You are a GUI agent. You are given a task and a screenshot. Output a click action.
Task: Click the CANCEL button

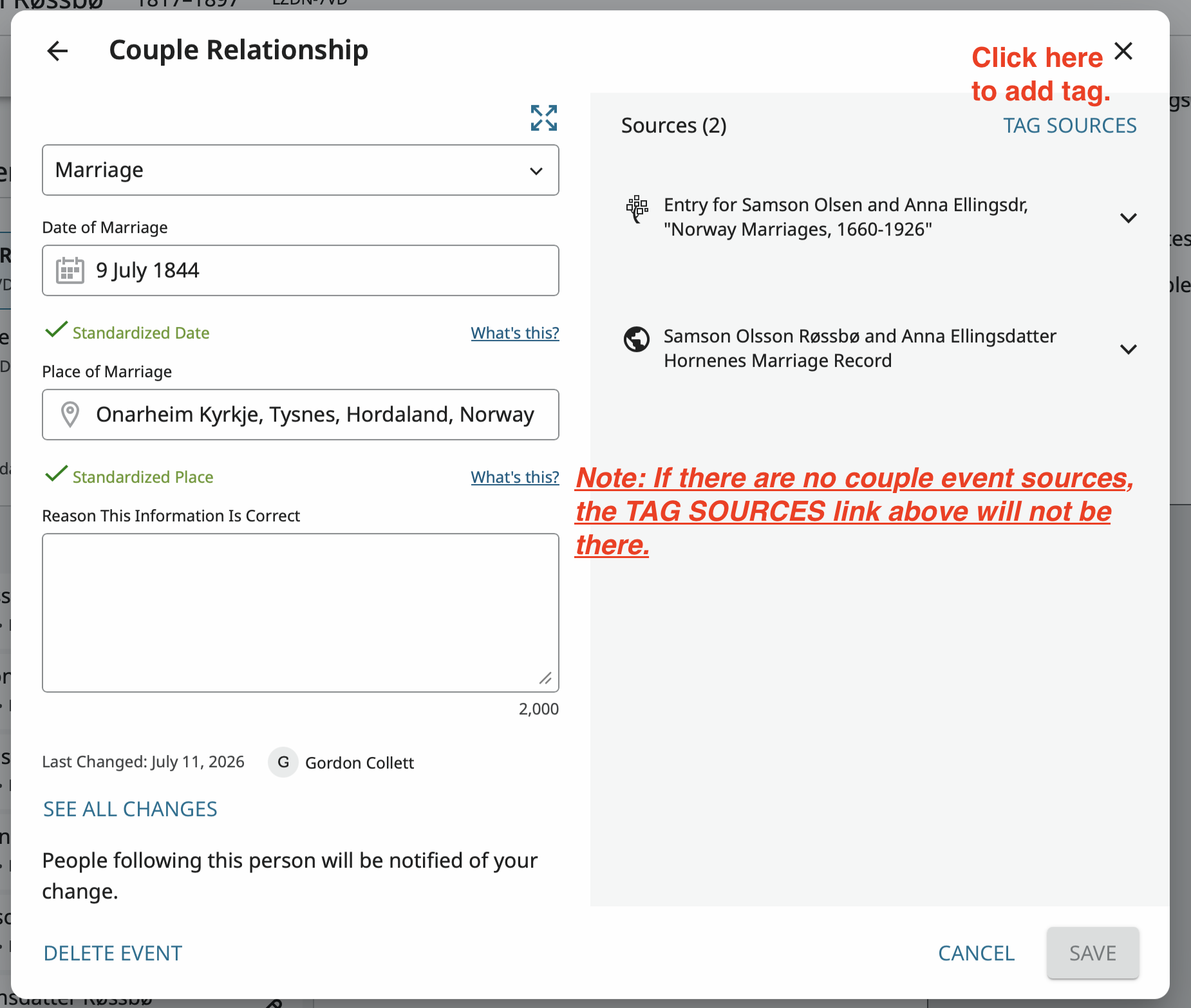coord(977,953)
